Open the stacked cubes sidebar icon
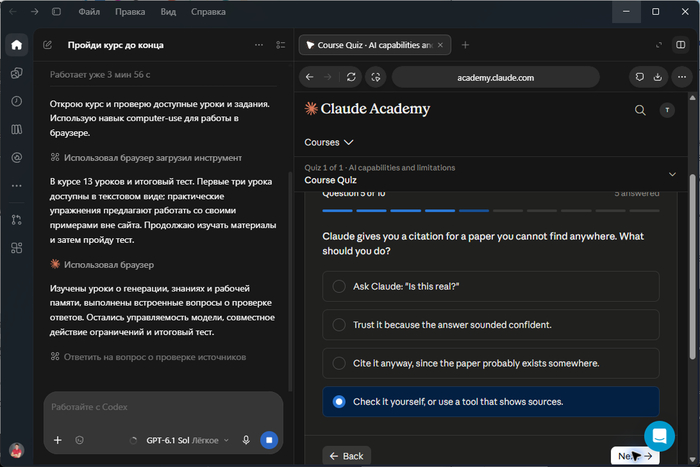 click(17, 73)
